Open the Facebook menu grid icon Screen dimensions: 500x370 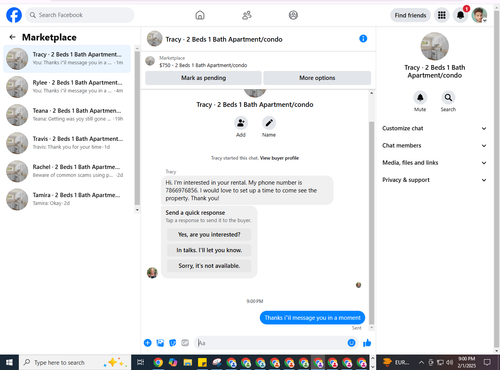pyautogui.click(x=442, y=15)
